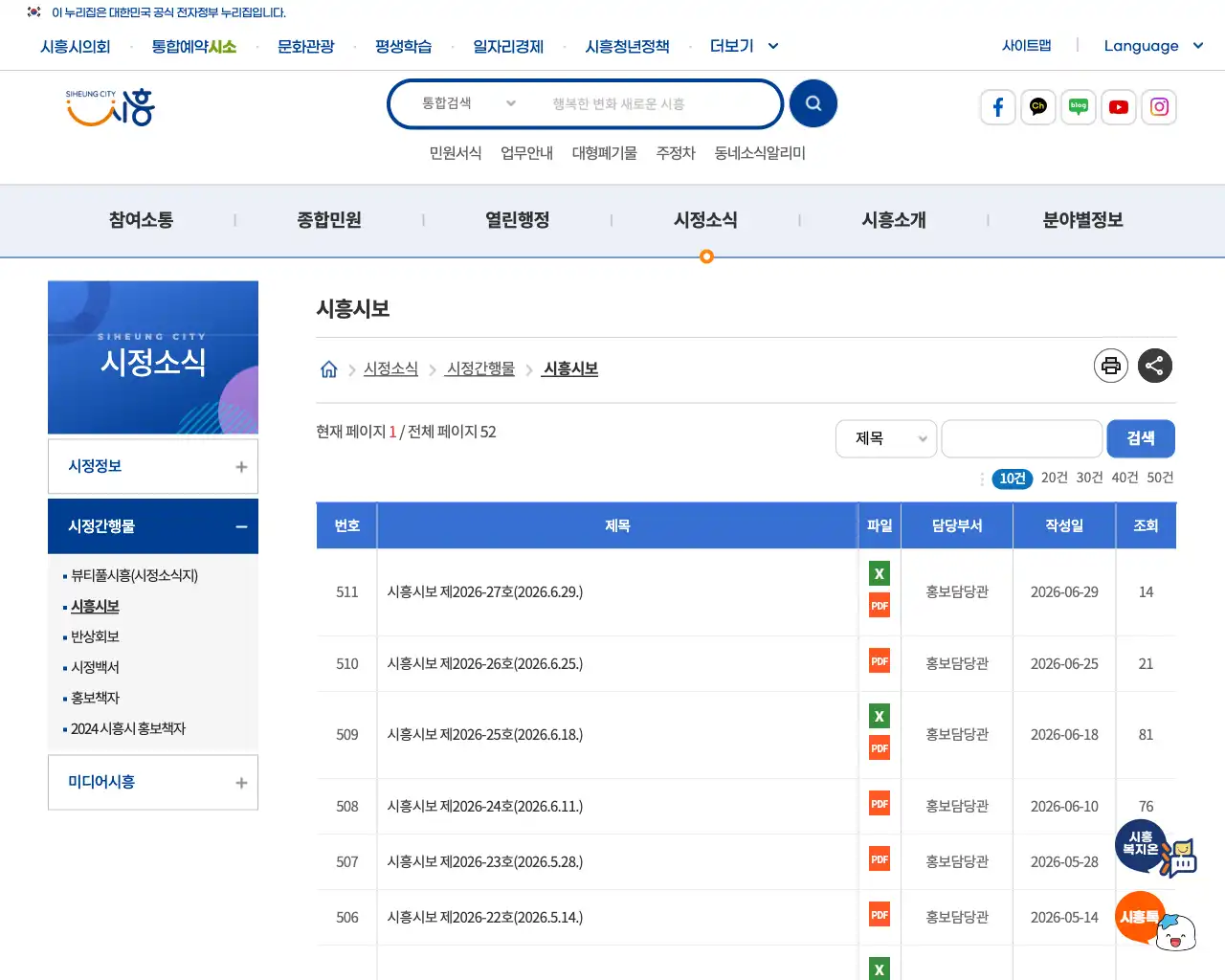
Task: Open the Instagram icon
Action: click(1159, 107)
